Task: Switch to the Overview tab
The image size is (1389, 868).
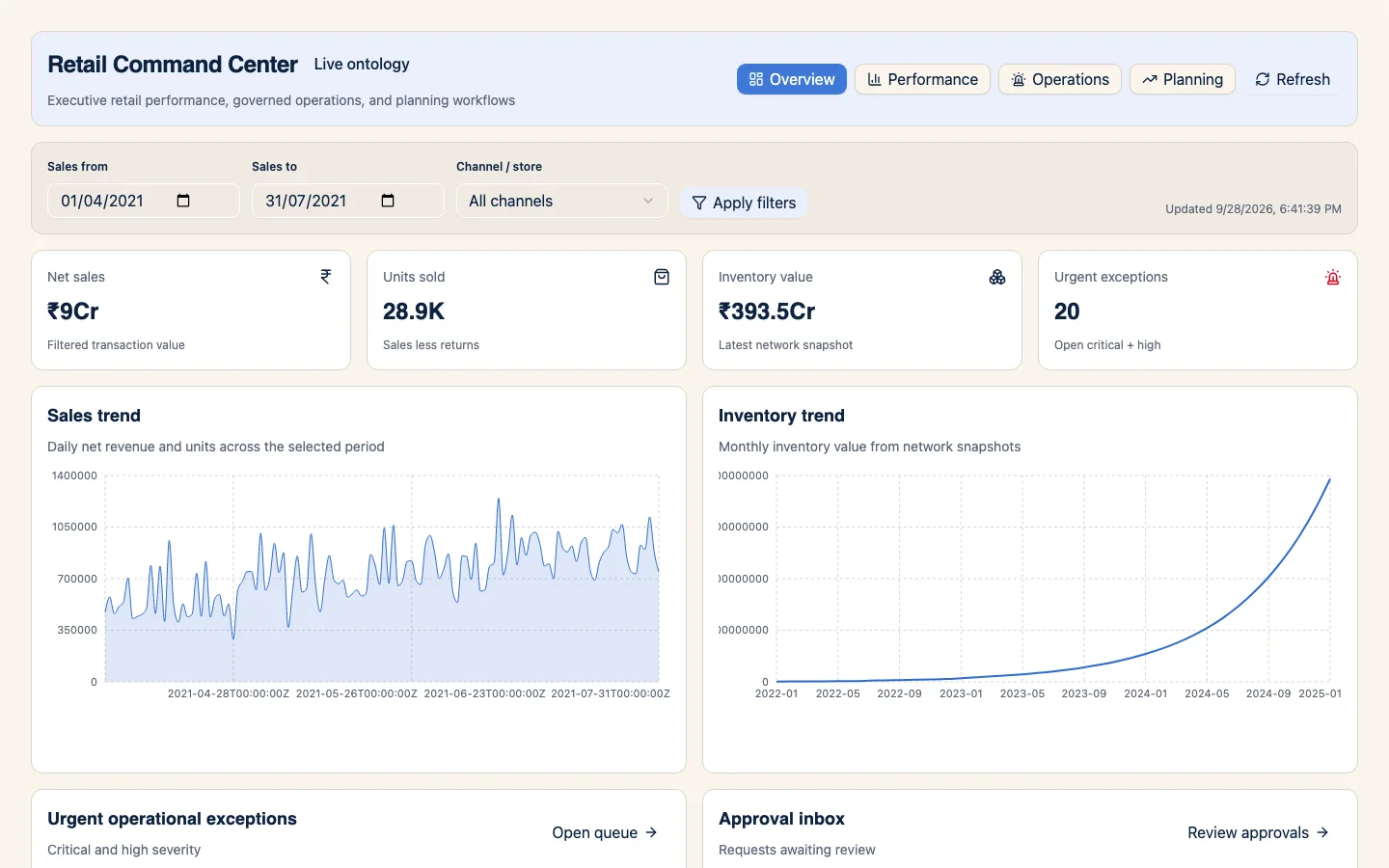Action: 792,79
